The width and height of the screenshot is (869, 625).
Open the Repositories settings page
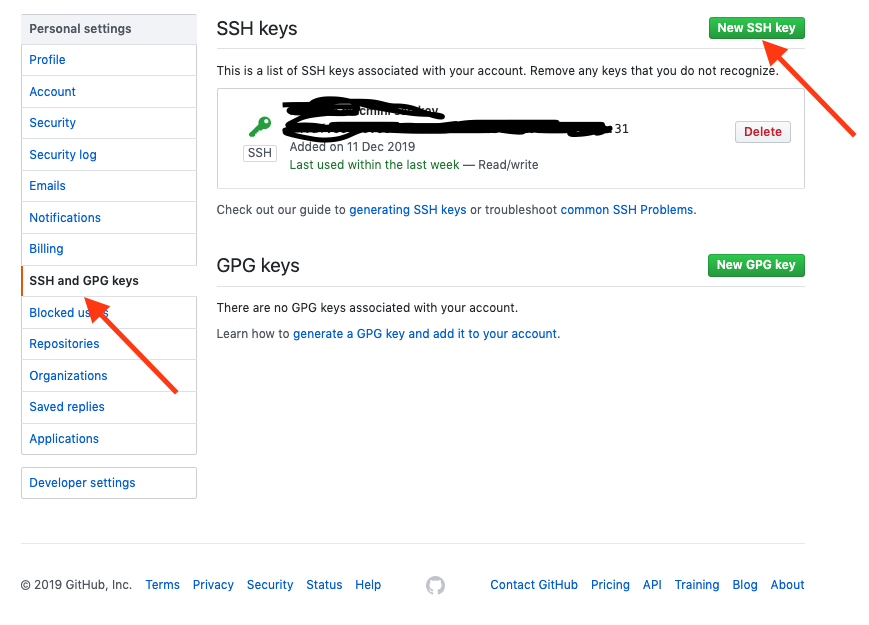64,344
